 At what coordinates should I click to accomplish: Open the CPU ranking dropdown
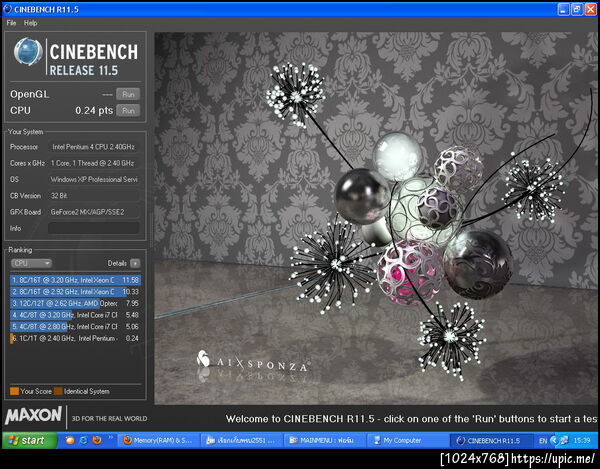coord(31,263)
